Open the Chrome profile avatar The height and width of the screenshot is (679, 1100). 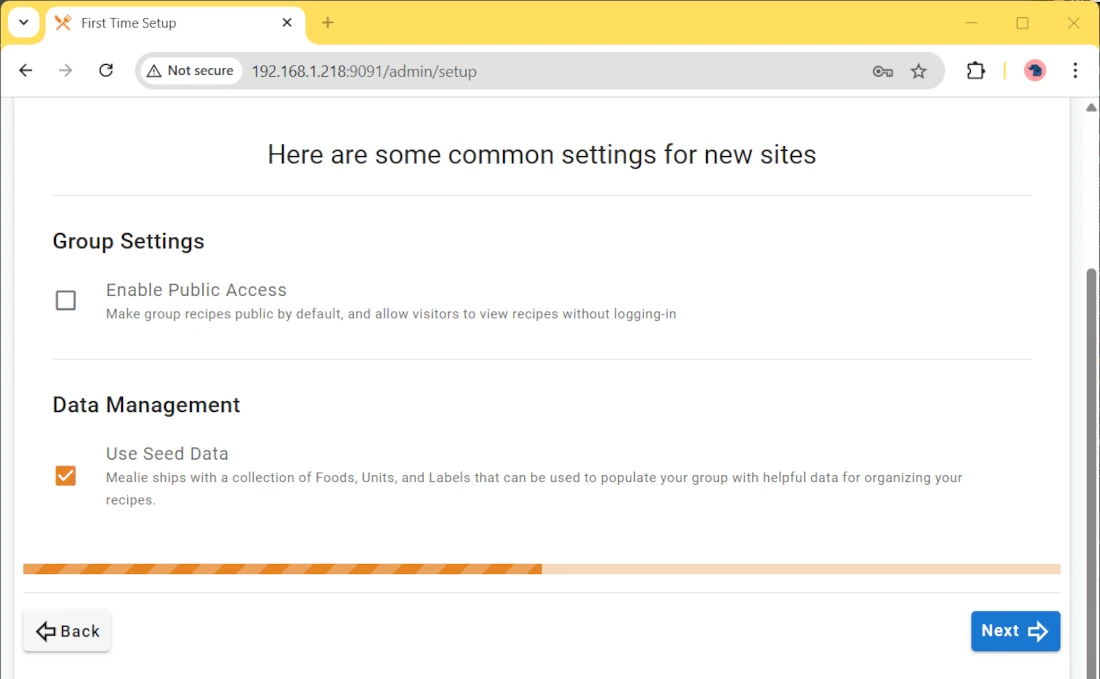click(x=1035, y=70)
